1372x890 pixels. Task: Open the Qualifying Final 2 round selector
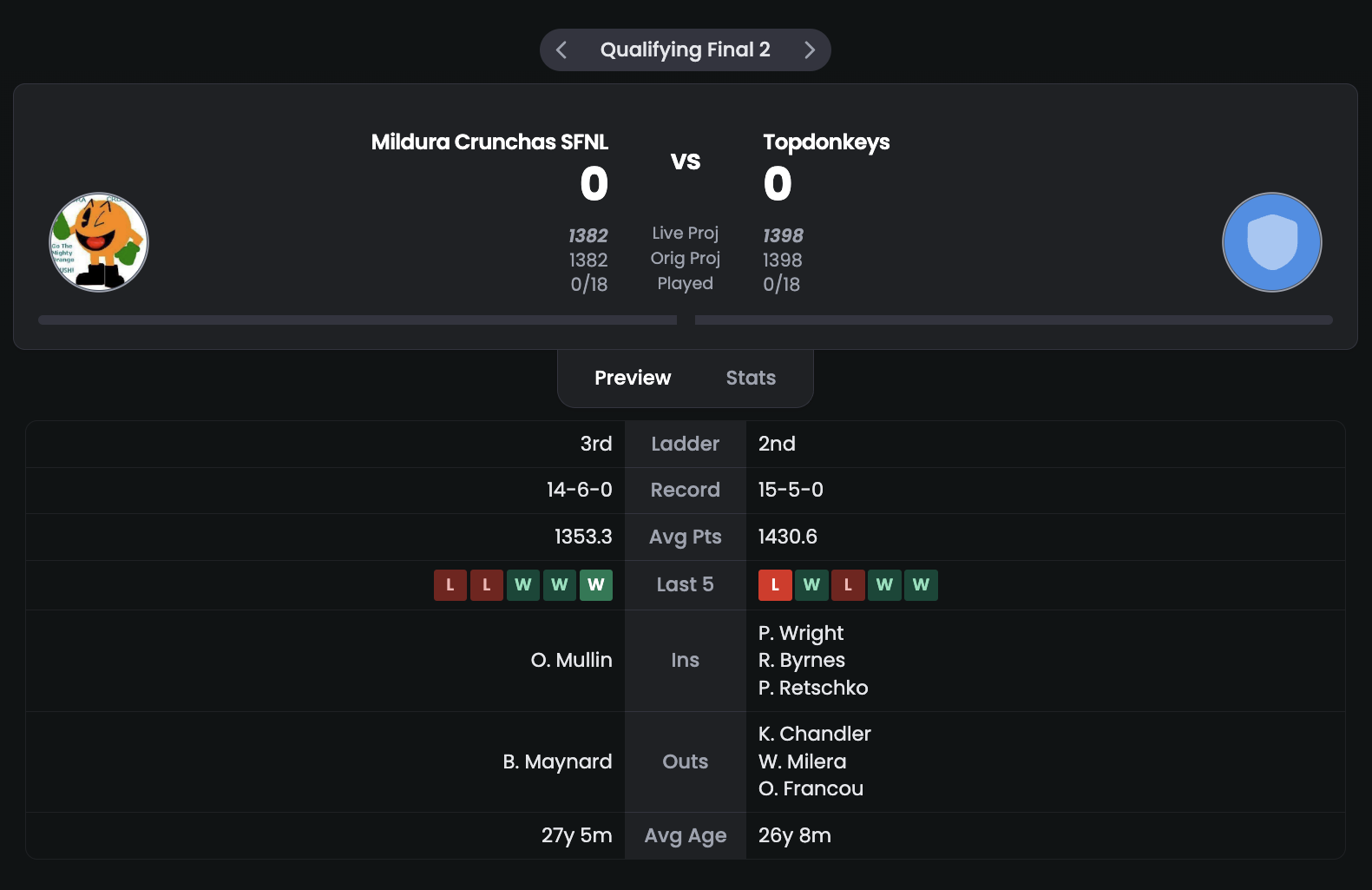click(x=686, y=50)
